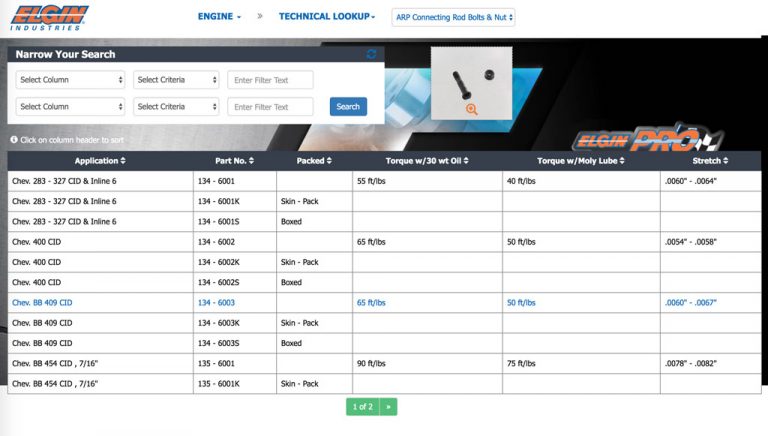Click the 65 ft/lbs value in the 134 - 6002 row
The height and width of the screenshot is (436, 768).
(371, 242)
